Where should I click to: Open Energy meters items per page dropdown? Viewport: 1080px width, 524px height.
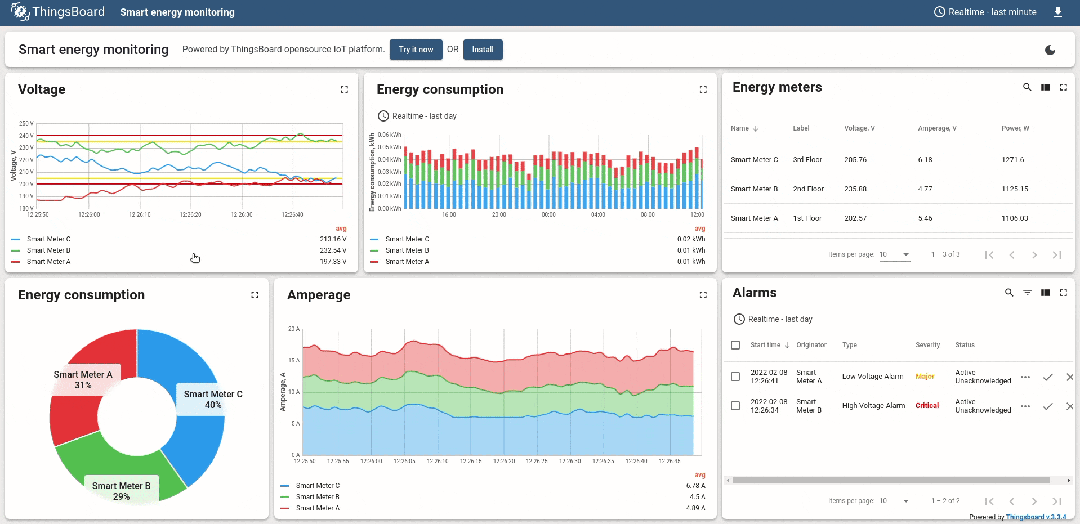[894, 255]
